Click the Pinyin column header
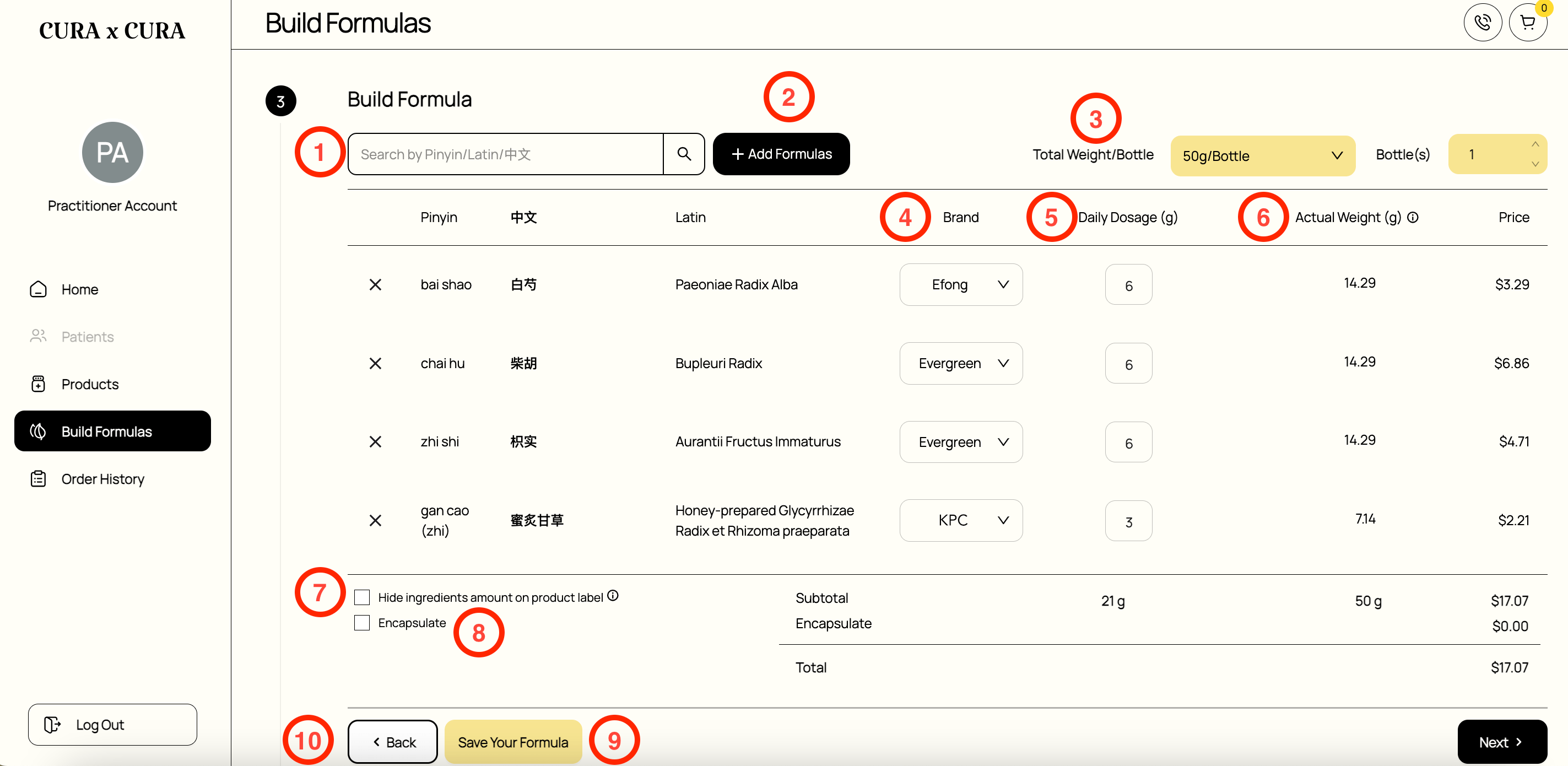1568x766 pixels. click(439, 217)
